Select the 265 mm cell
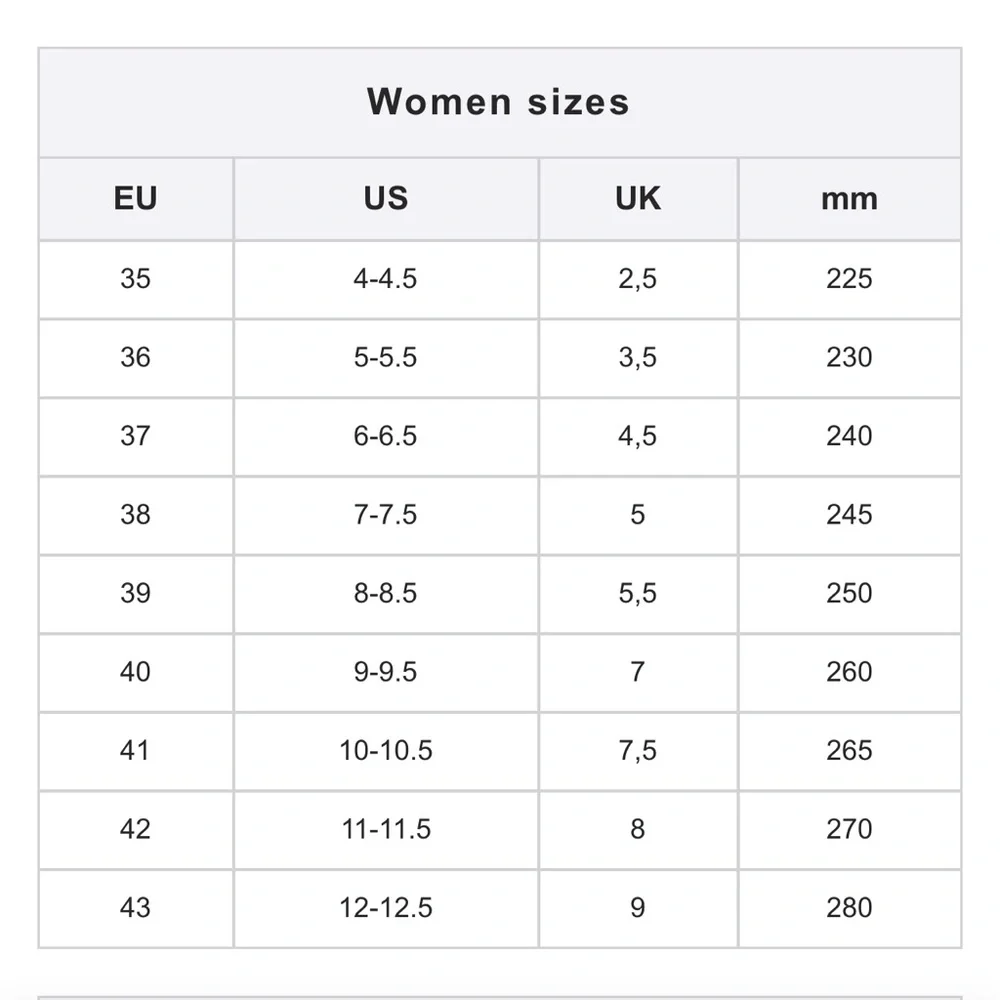 [849, 751]
